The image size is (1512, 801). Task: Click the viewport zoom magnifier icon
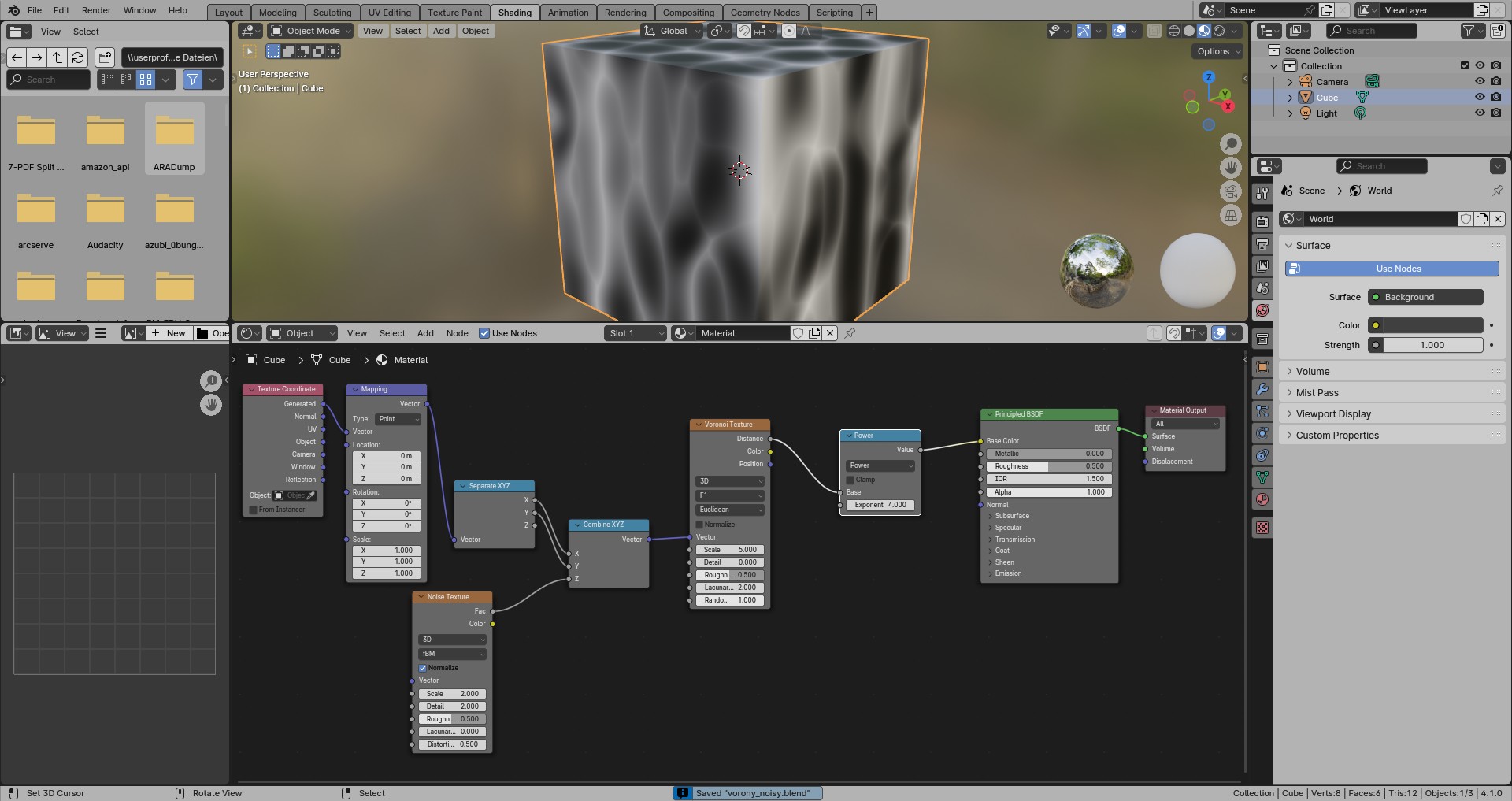[1231, 144]
